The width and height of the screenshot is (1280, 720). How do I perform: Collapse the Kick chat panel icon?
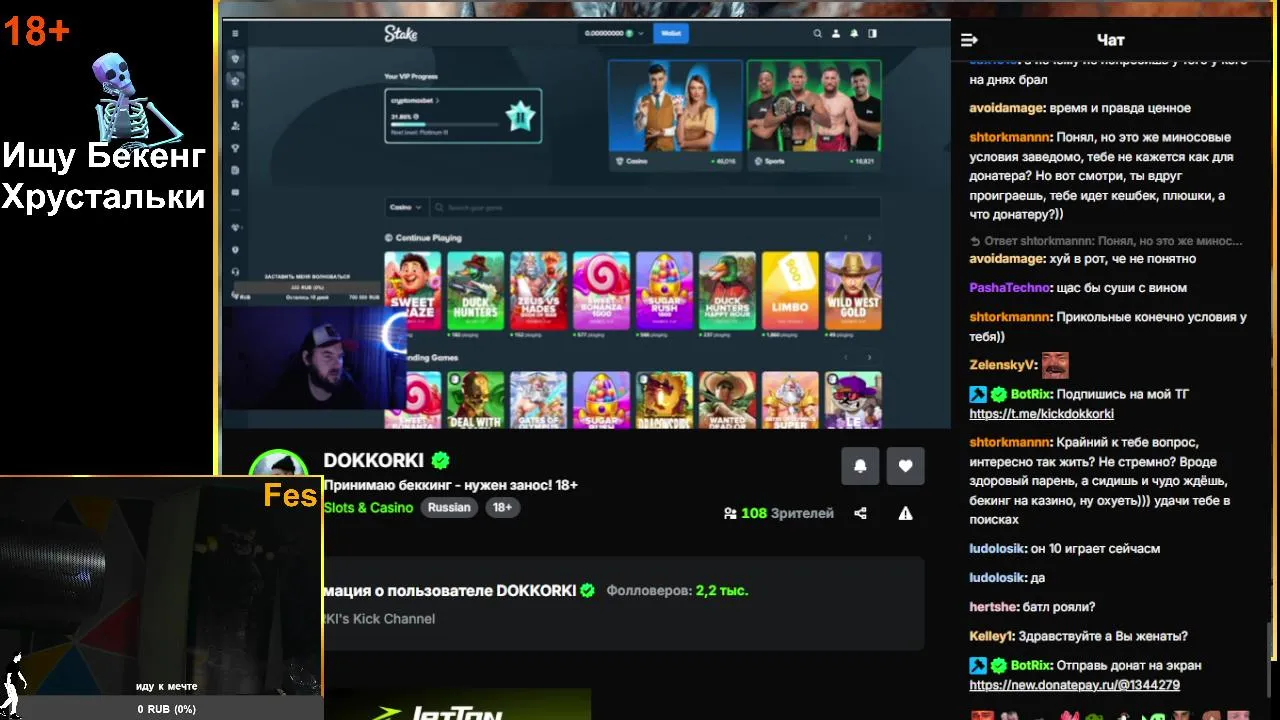[x=969, y=40]
